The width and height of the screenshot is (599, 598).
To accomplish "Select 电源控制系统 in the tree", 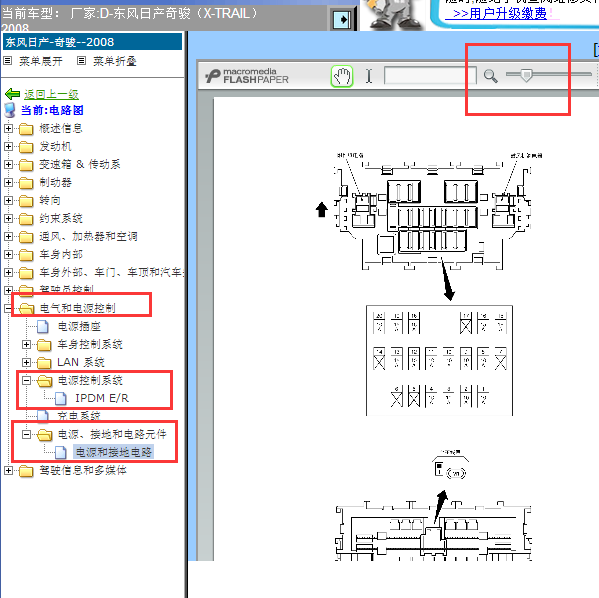I will coord(90,380).
